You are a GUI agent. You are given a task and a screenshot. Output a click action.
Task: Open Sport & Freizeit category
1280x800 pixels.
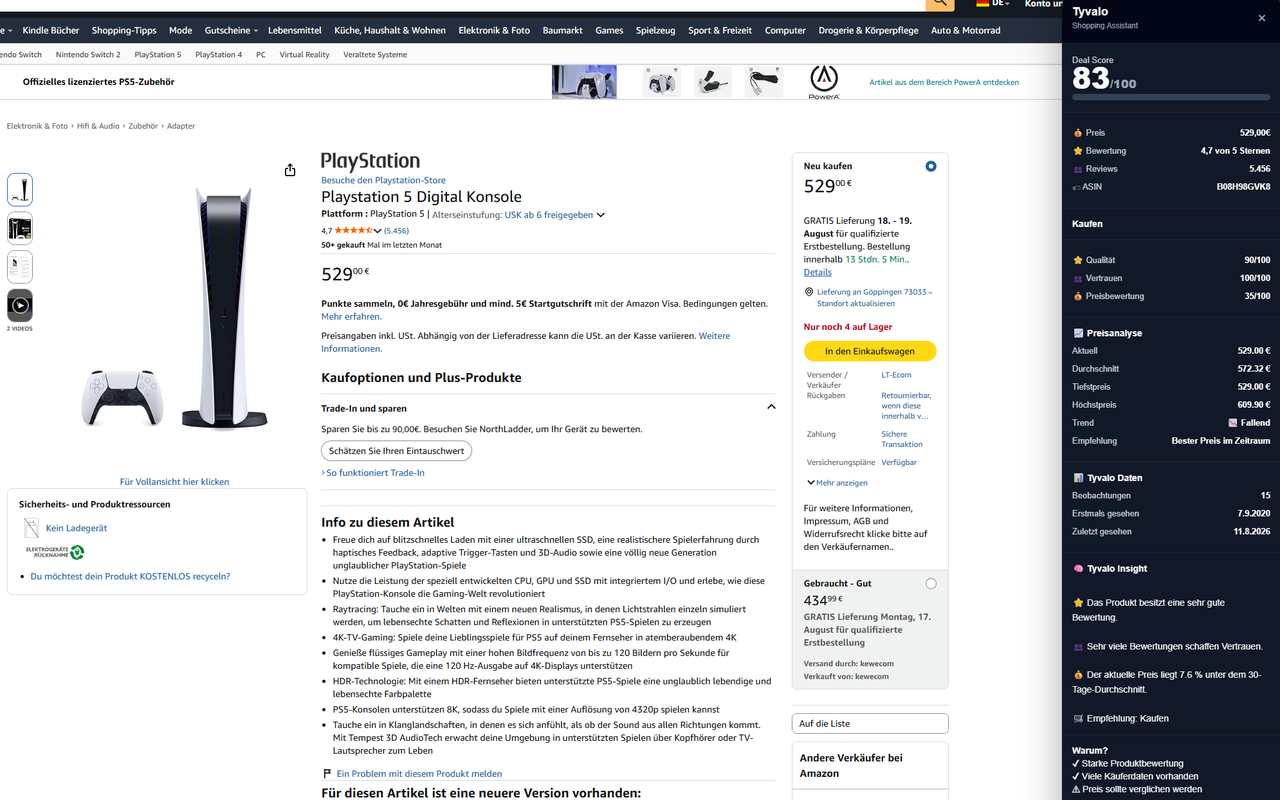click(720, 31)
